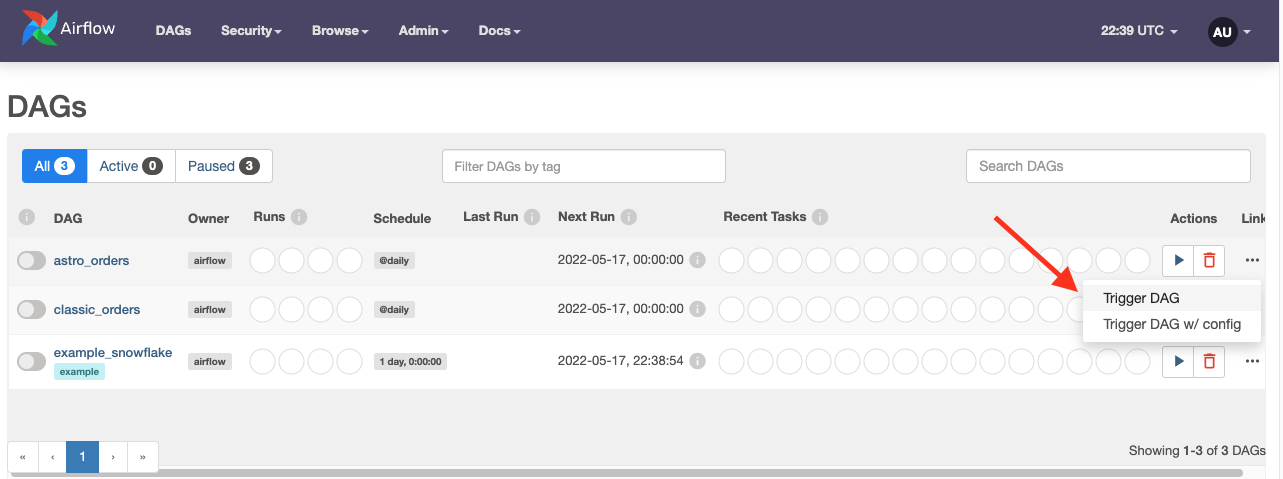
Task: Click the play trigger icon for example_snowflake
Action: (1178, 361)
